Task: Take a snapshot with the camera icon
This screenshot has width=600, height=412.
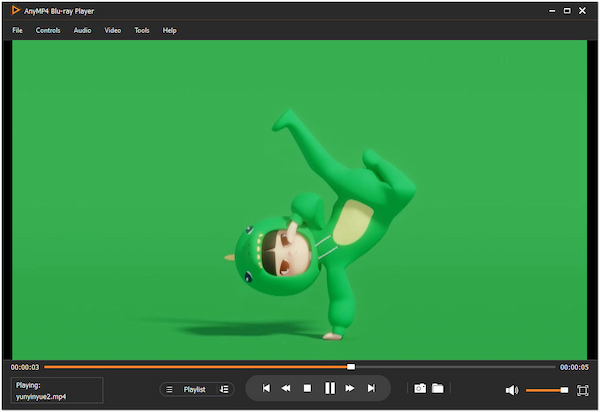Action: [421, 388]
